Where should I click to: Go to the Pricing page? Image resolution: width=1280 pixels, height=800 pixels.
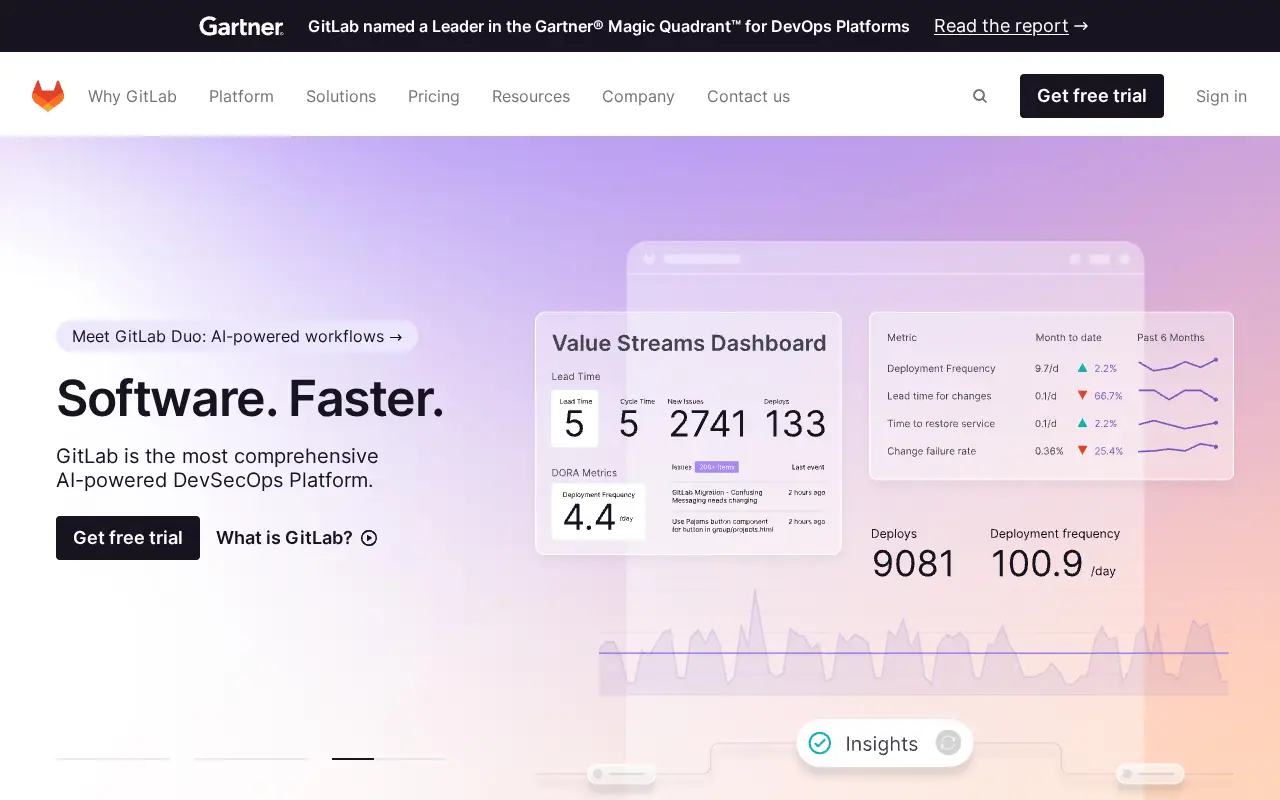point(434,96)
